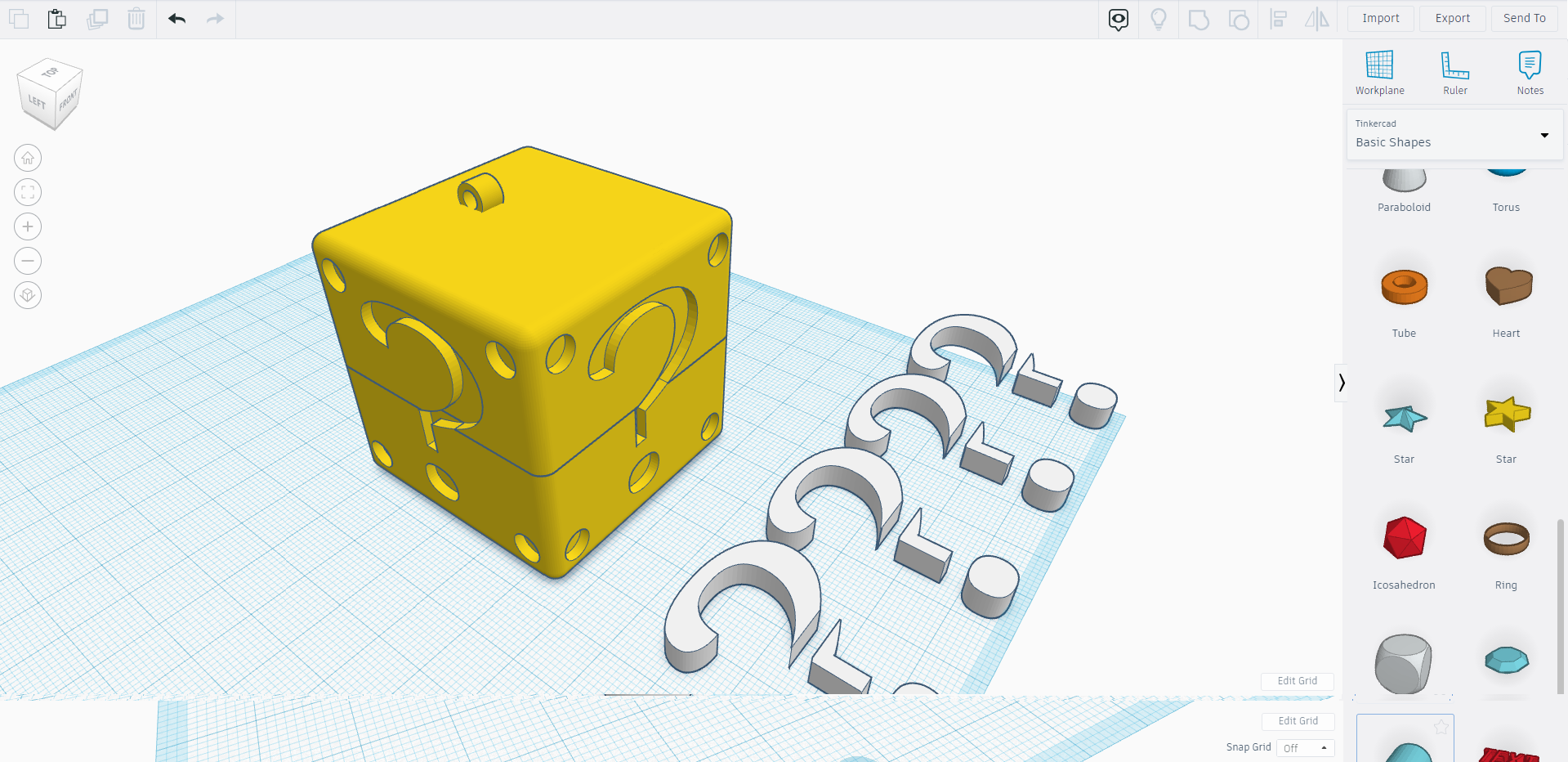Toggle the hide-selection lightbulb
The image size is (1568, 762).
pos(1158,18)
